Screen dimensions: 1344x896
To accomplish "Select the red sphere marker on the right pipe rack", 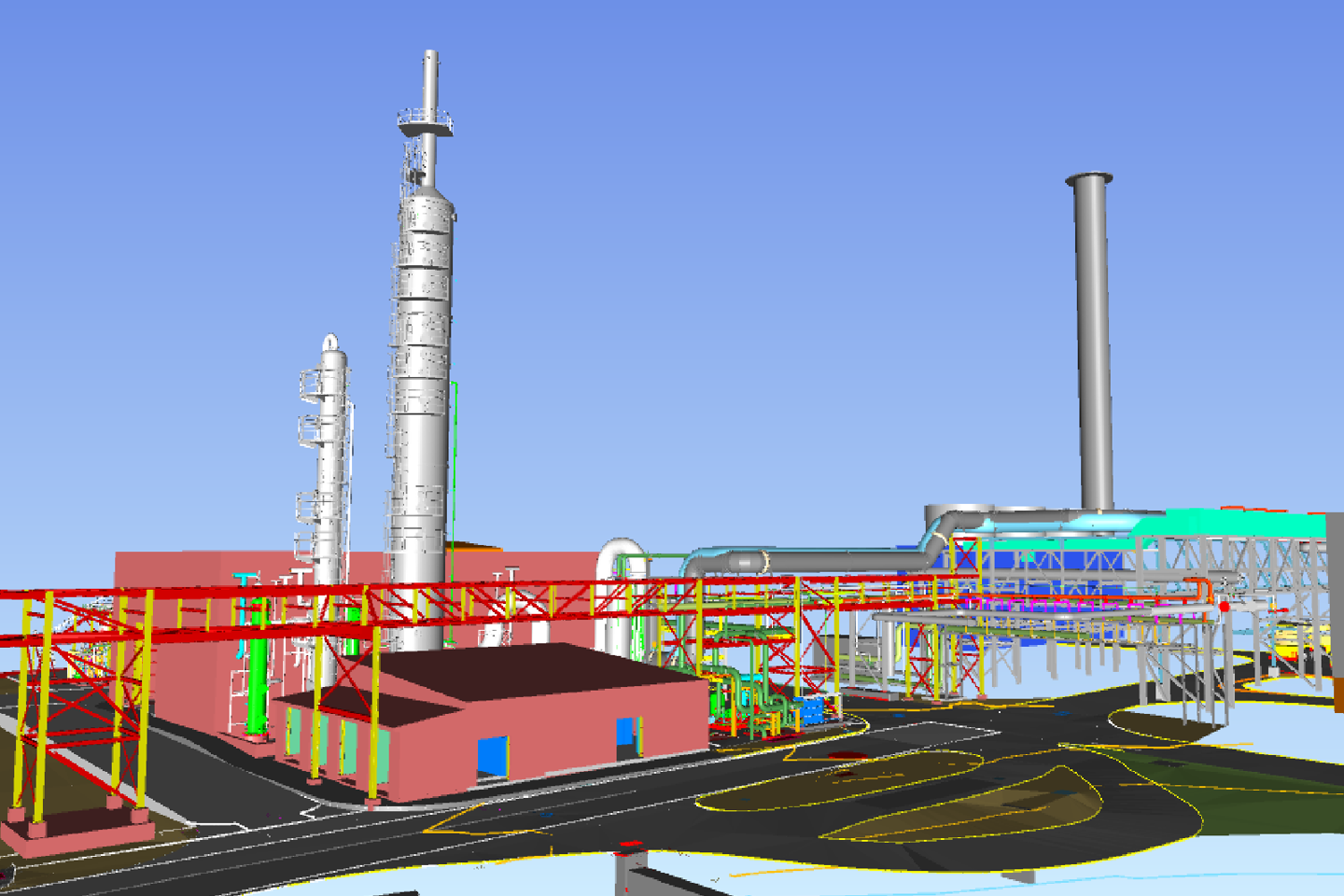I will pyautogui.click(x=1225, y=608).
